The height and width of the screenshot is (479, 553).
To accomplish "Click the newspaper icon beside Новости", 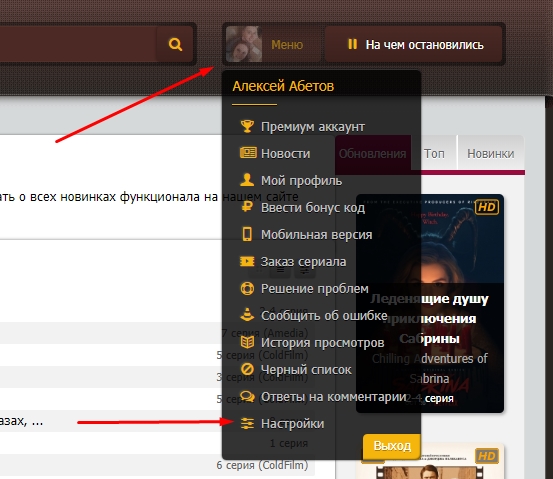I will (248, 153).
